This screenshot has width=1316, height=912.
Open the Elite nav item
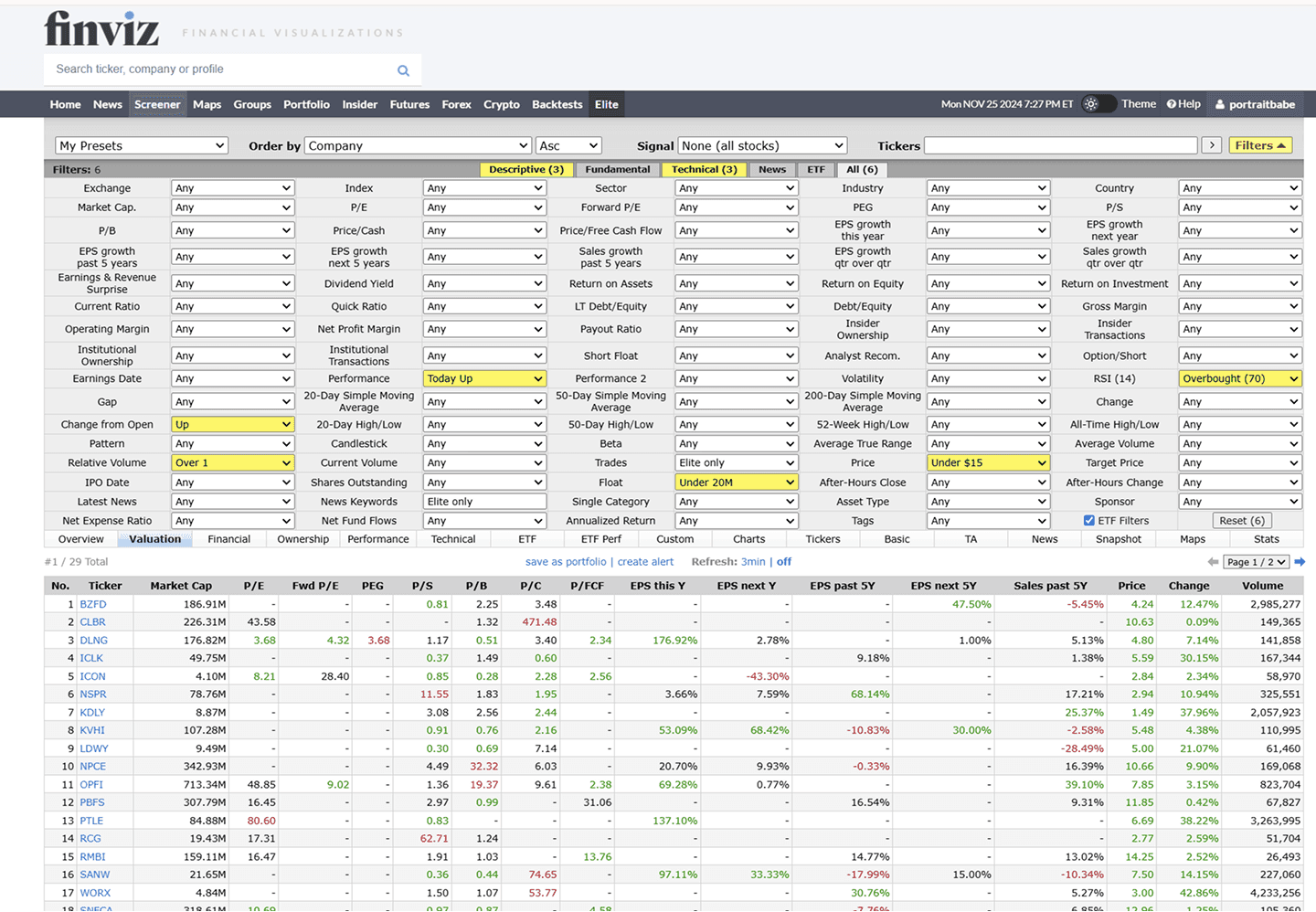click(x=607, y=104)
